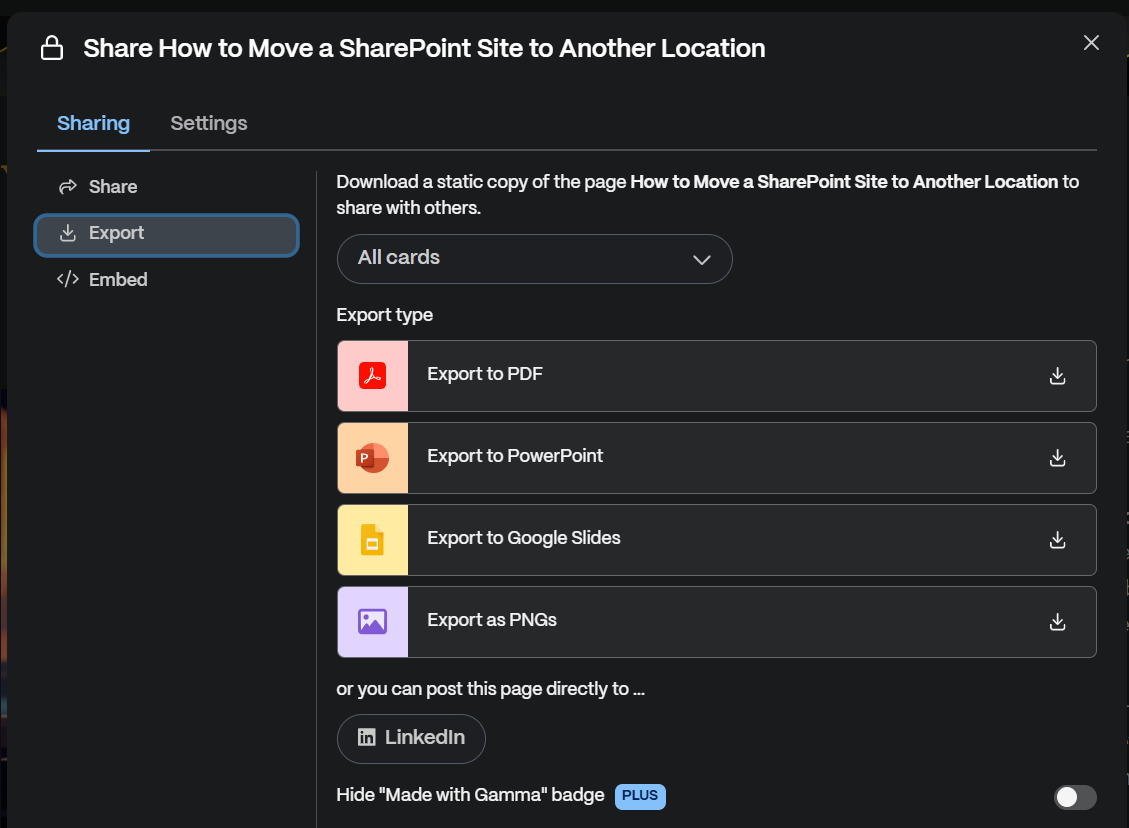Choose Export to Google Slides

(x=716, y=540)
